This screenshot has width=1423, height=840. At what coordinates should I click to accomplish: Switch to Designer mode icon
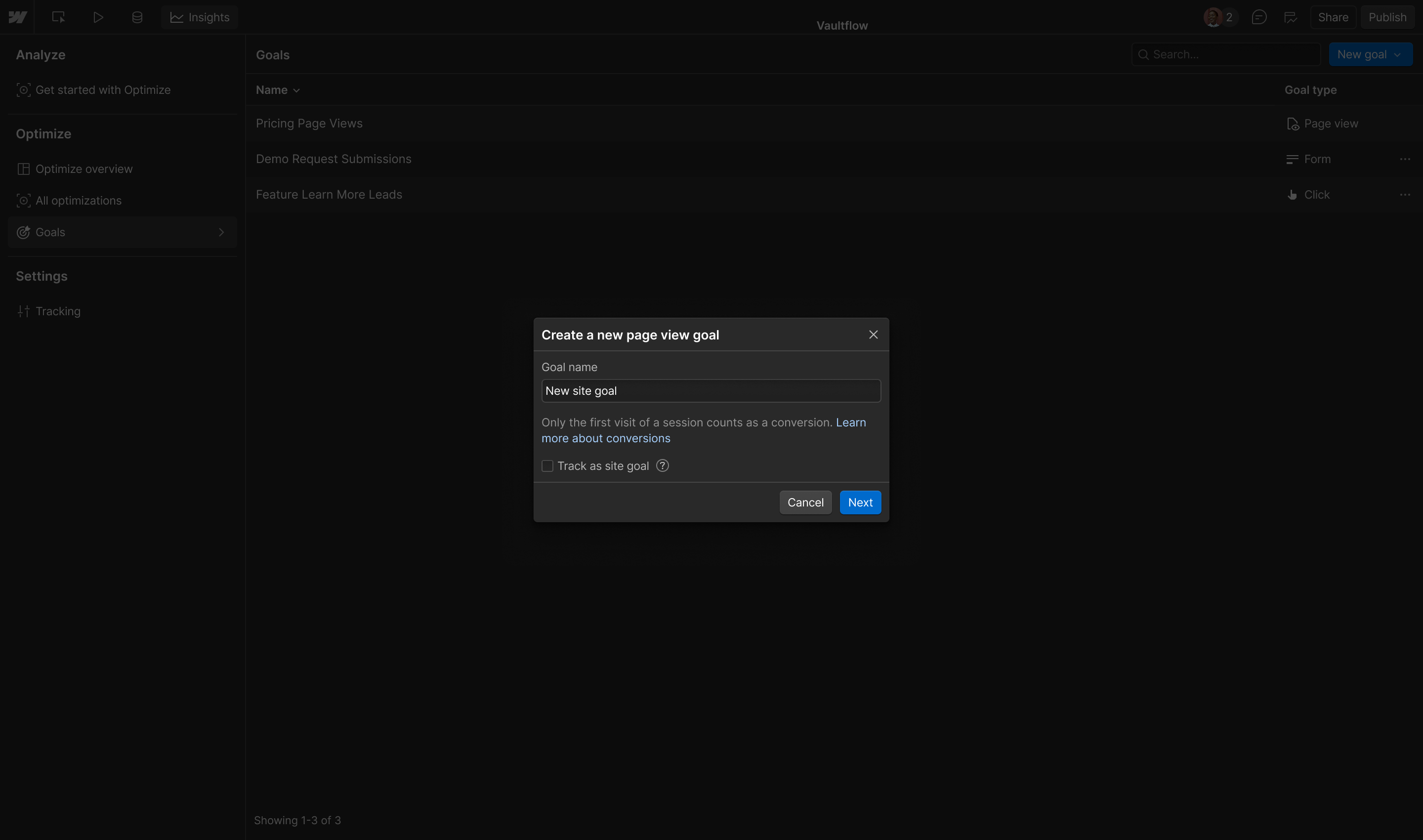pos(58,17)
